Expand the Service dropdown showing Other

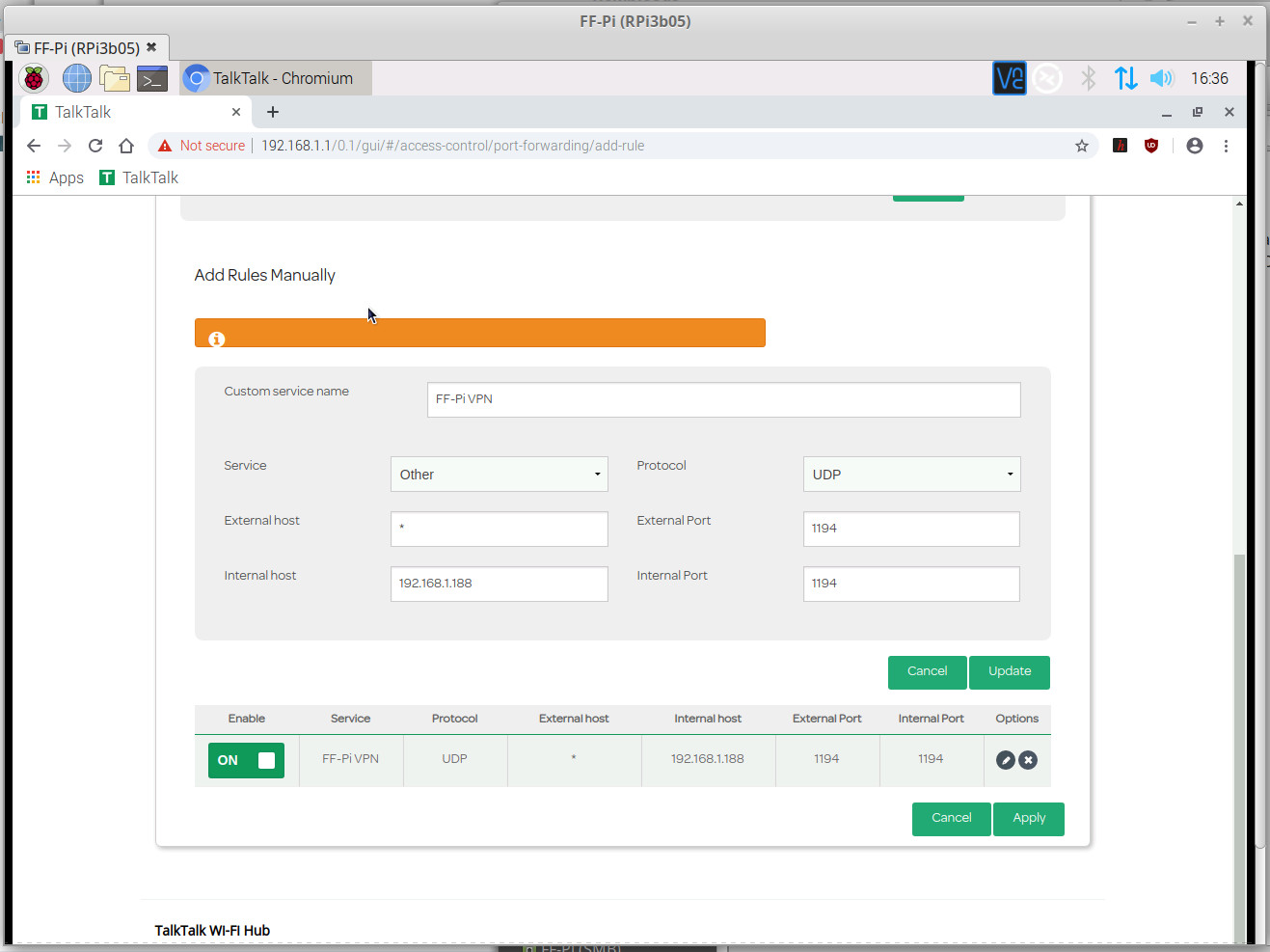point(499,475)
